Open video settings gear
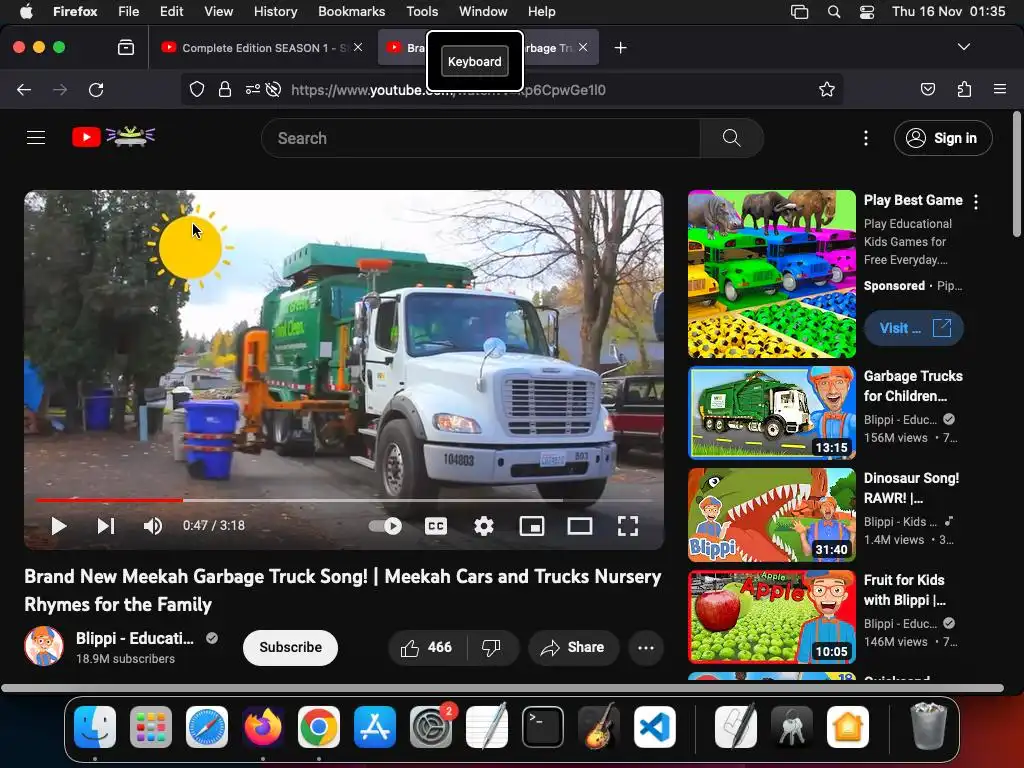 tap(483, 526)
